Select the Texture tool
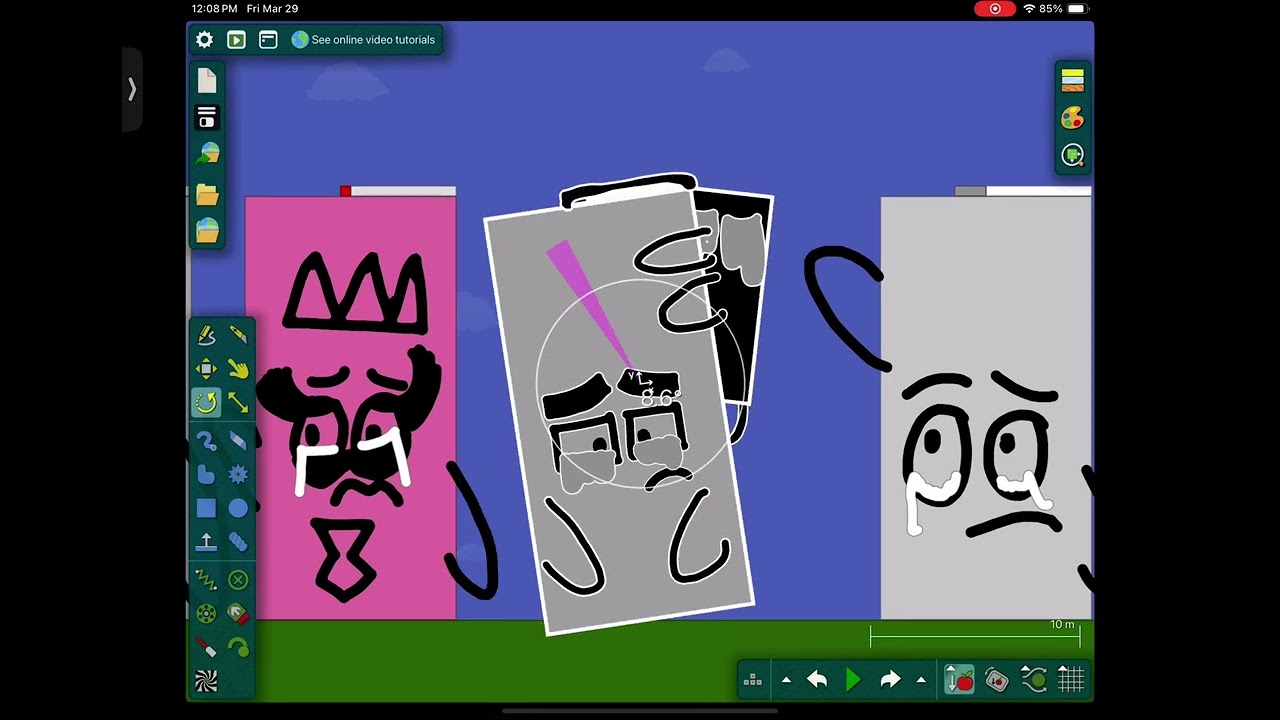Image resolution: width=1280 pixels, height=720 pixels. (x=206, y=681)
